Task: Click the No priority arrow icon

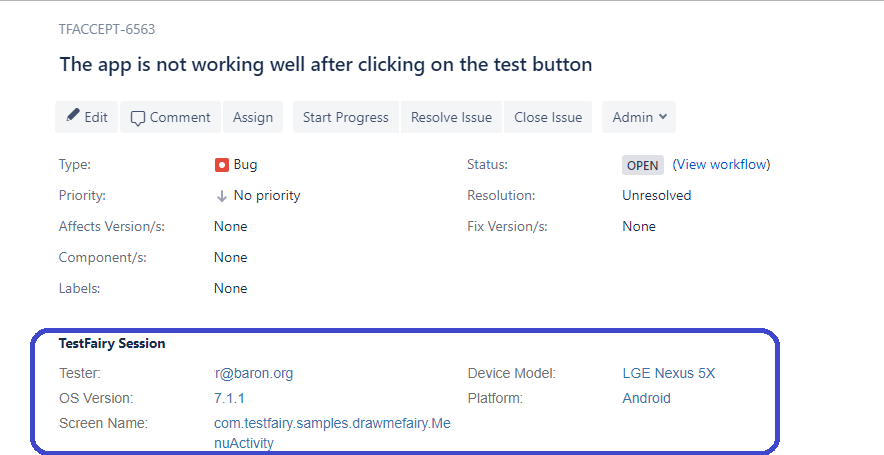Action: 222,196
